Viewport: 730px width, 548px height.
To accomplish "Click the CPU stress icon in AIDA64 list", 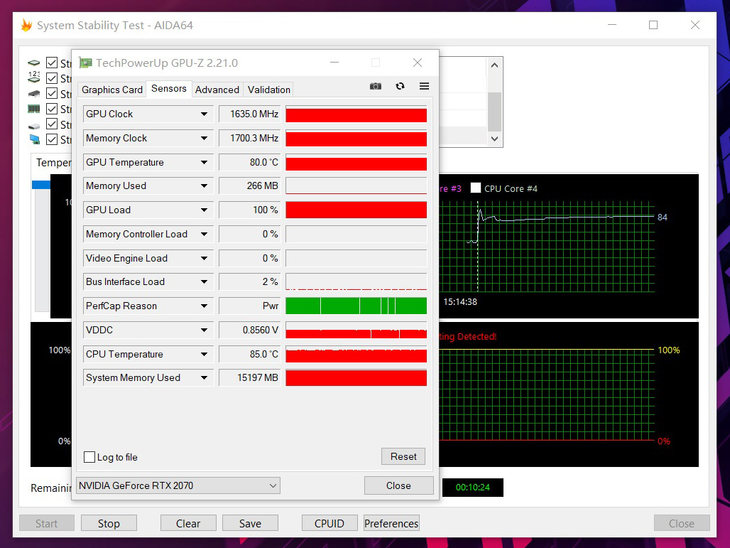I will click(34, 63).
